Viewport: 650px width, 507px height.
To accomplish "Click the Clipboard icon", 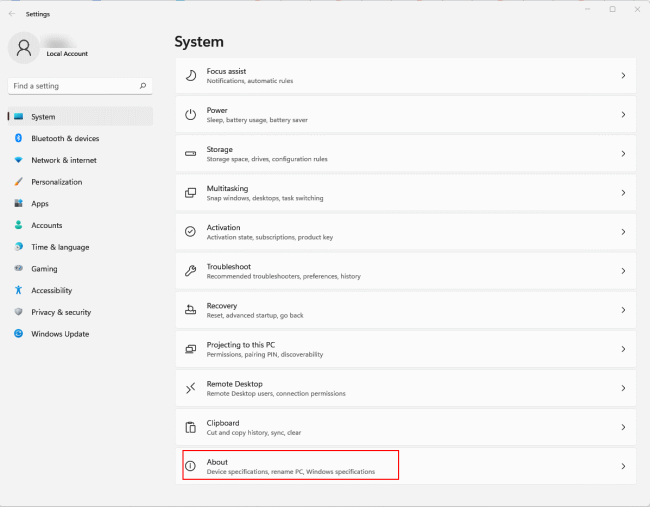I will [x=191, y=427].
